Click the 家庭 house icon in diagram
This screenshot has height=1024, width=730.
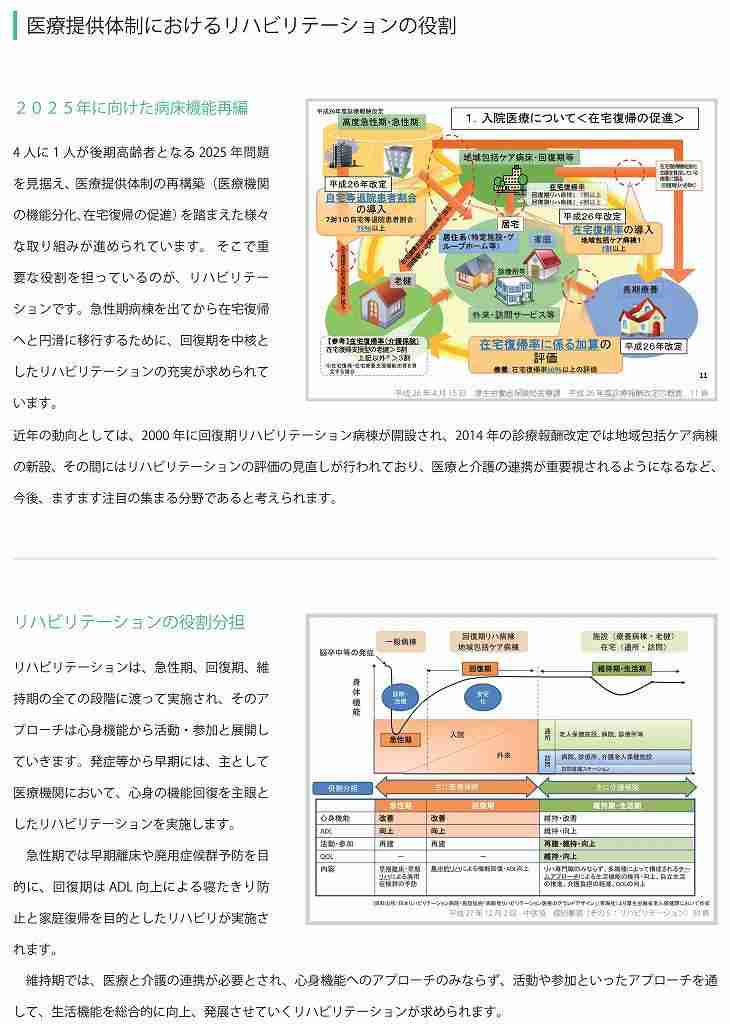click(543, 263)
